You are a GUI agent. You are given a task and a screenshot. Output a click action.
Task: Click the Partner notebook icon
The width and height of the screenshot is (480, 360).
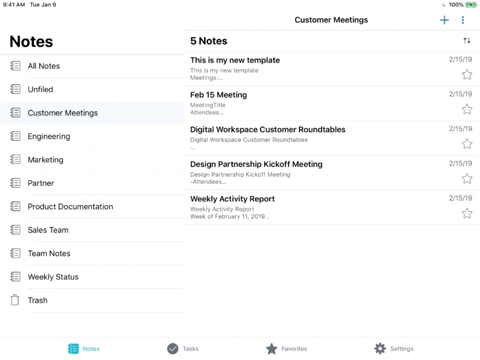point(15,183)
